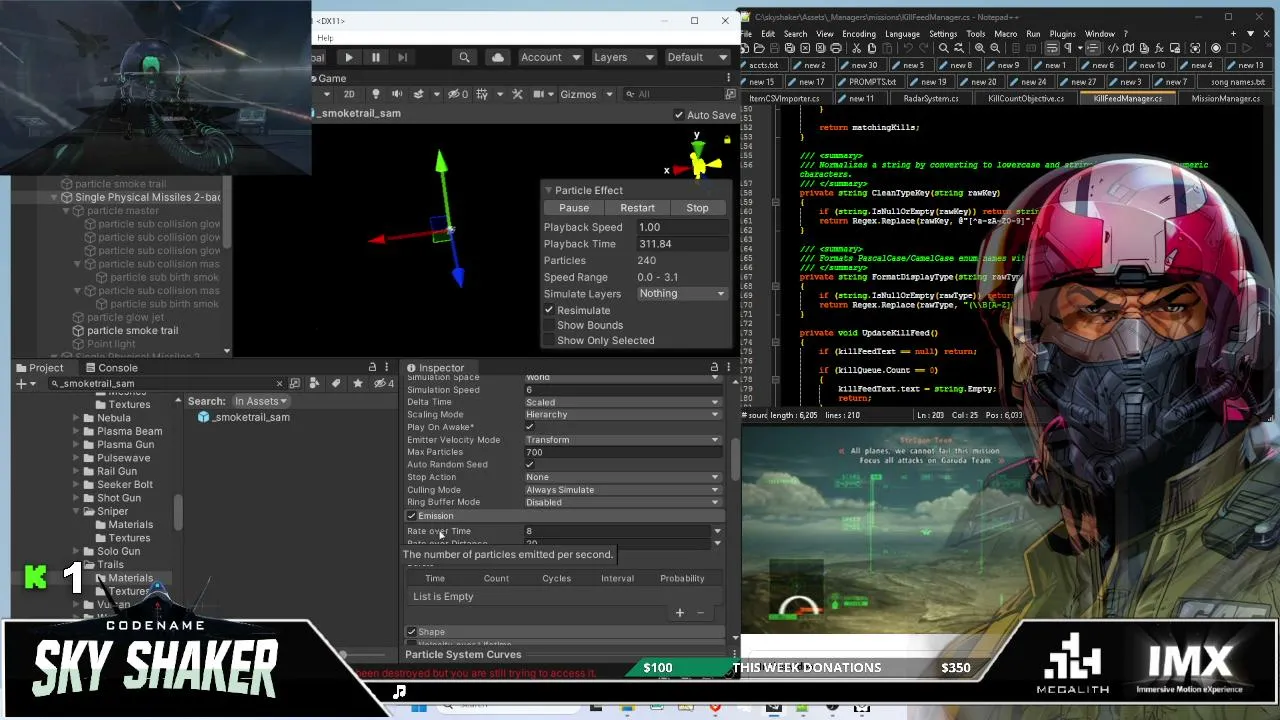Toggle the Shape module checkbox

click(411, 632)
